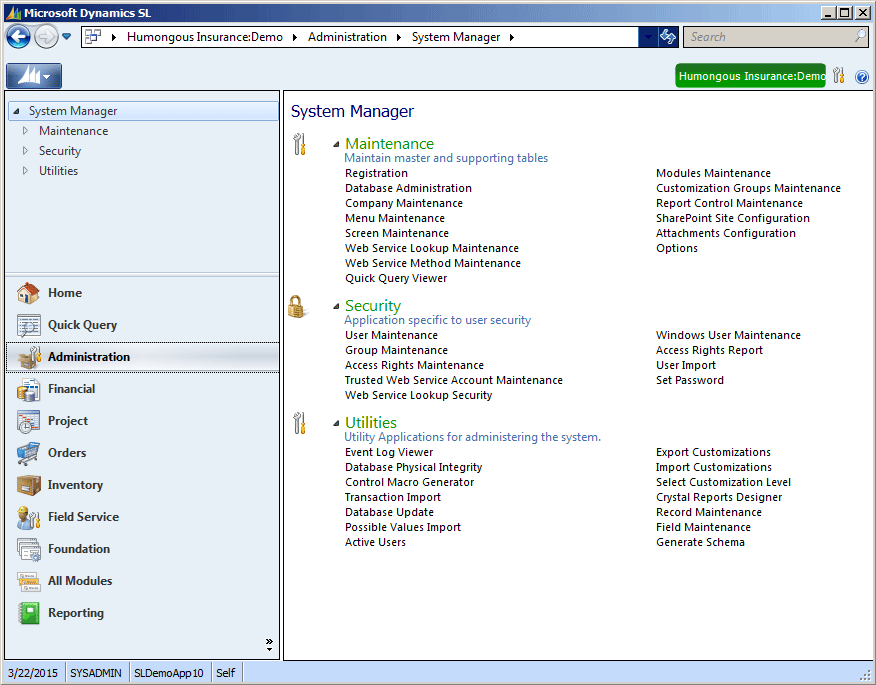The width and height of the screenshot is (876, 685).
Task: Open Crystal Reports Designer
Action: [x=718, y=497]
